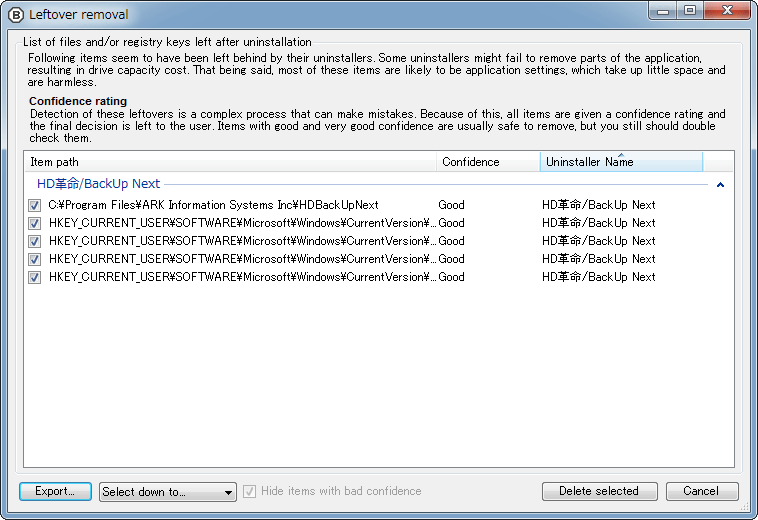Viewport: 758px width, 520px height.
Task: Select the HD革命/BackUp Next group header
Action: coord(98,184)
